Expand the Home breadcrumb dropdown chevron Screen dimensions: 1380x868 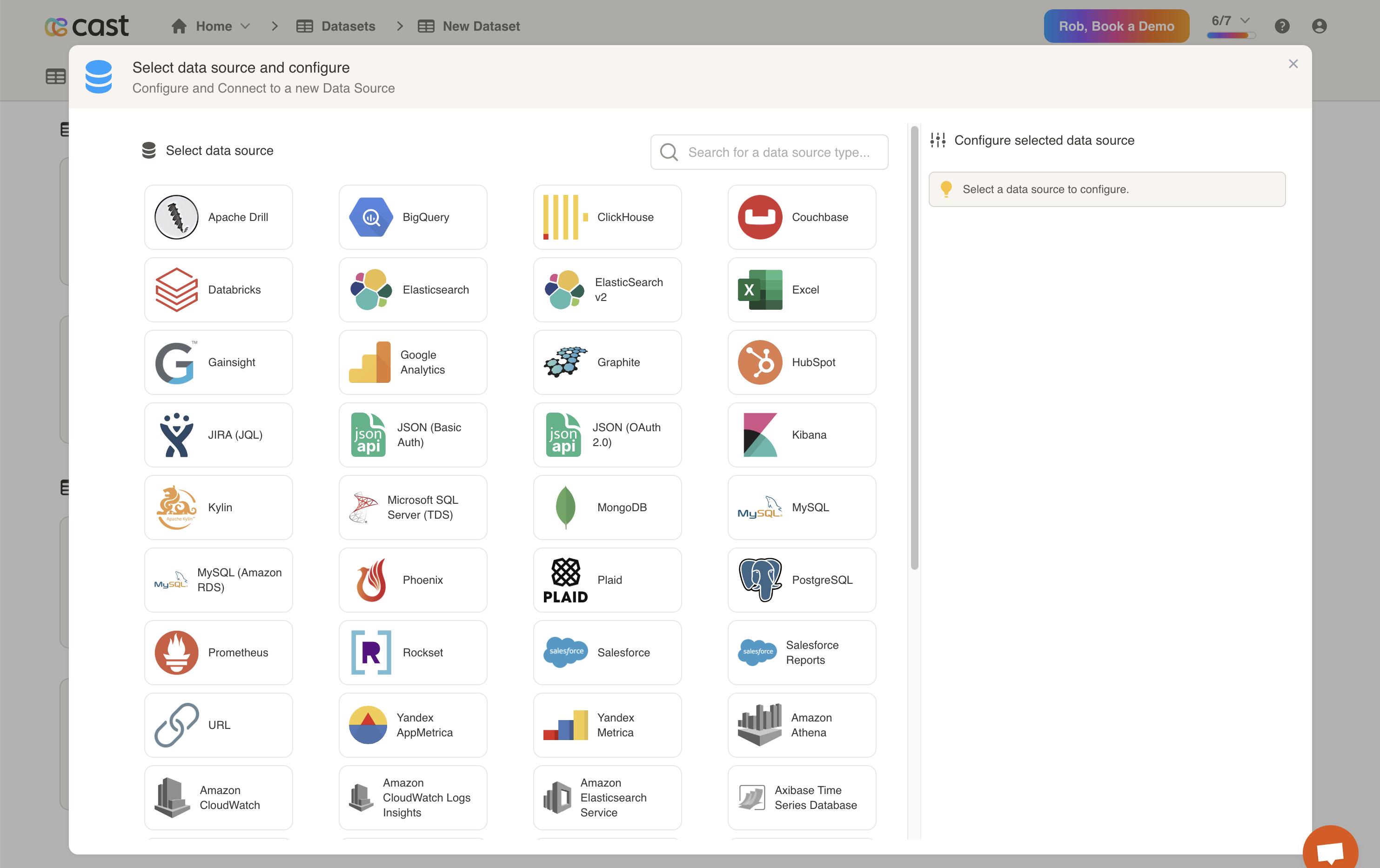pyautogui.click(x=245, y=26)
